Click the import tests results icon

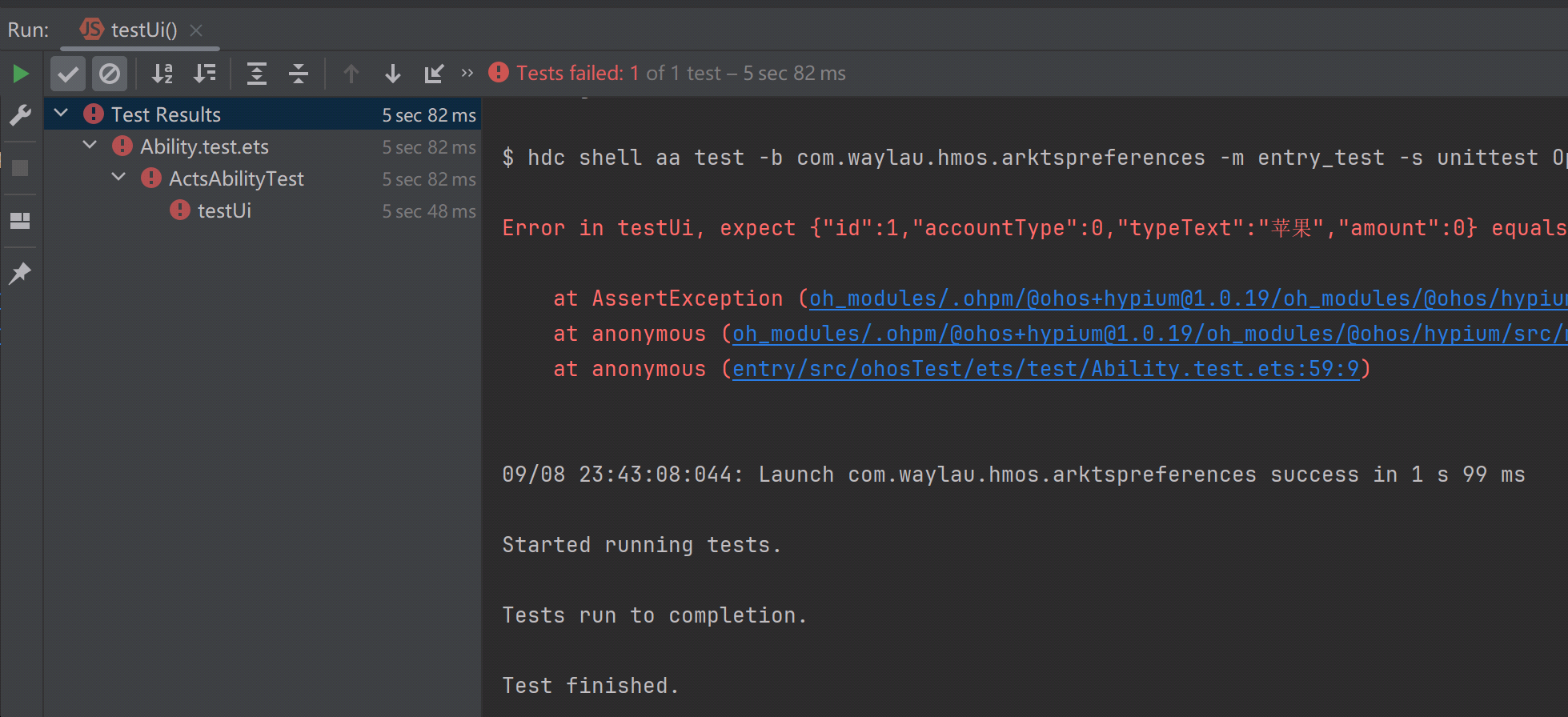pos(434,74)
